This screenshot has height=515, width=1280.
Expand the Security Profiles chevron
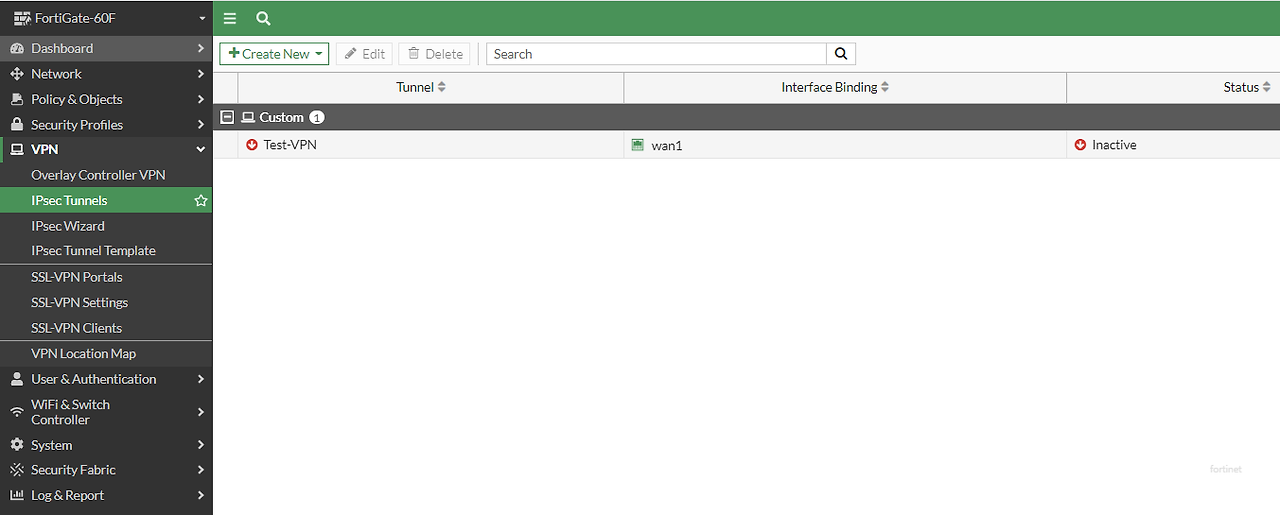coord(201,125)
